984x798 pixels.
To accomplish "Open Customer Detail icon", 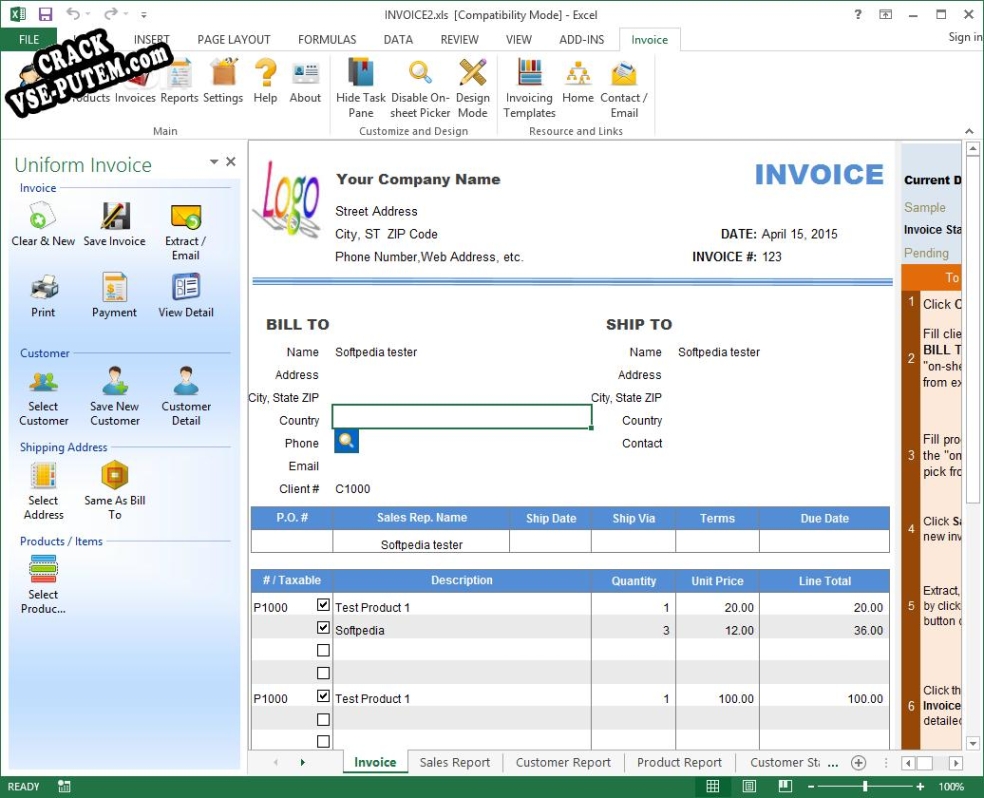I will 186,381.
